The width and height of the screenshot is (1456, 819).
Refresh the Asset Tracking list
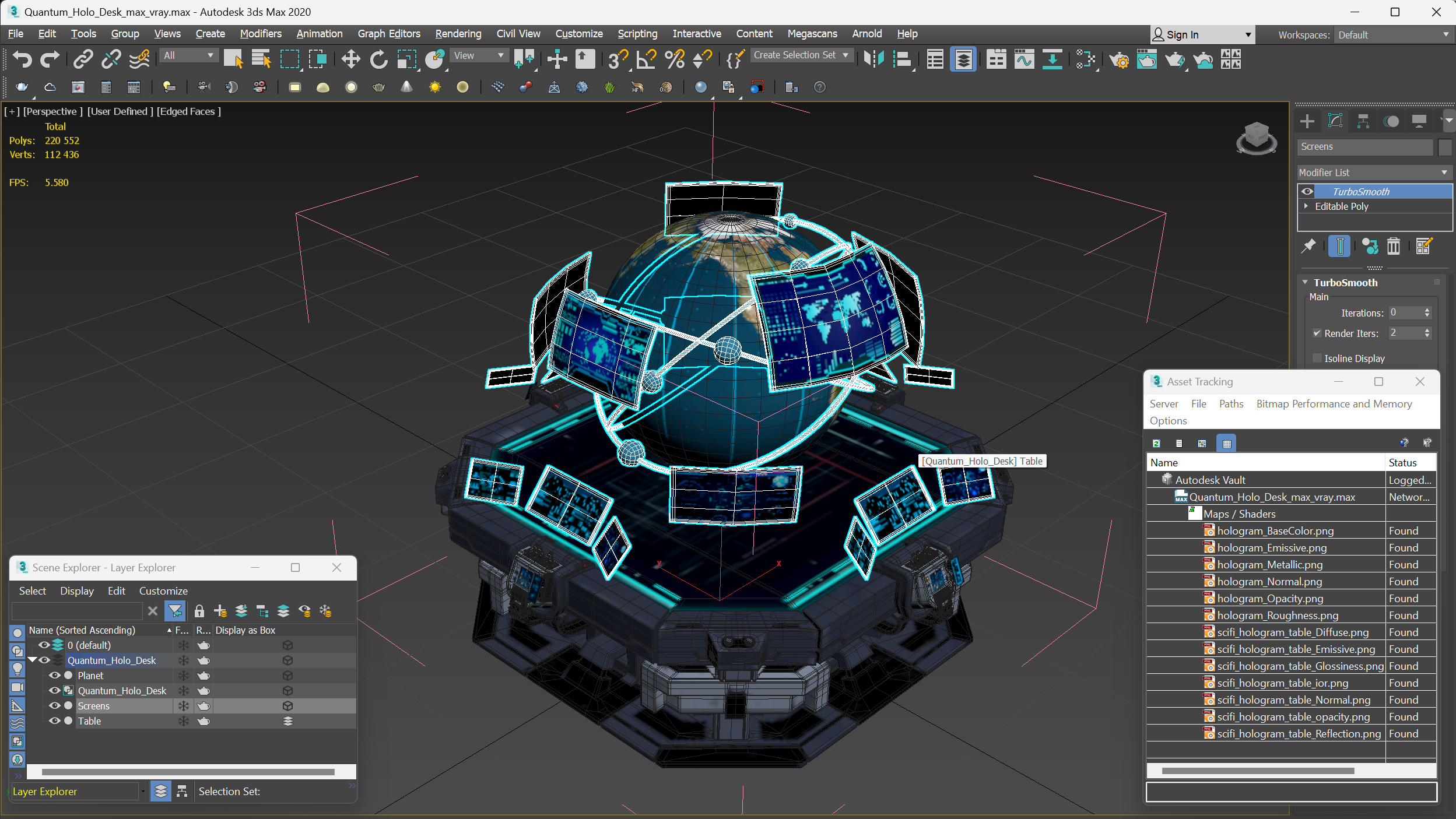[1156, 444]
